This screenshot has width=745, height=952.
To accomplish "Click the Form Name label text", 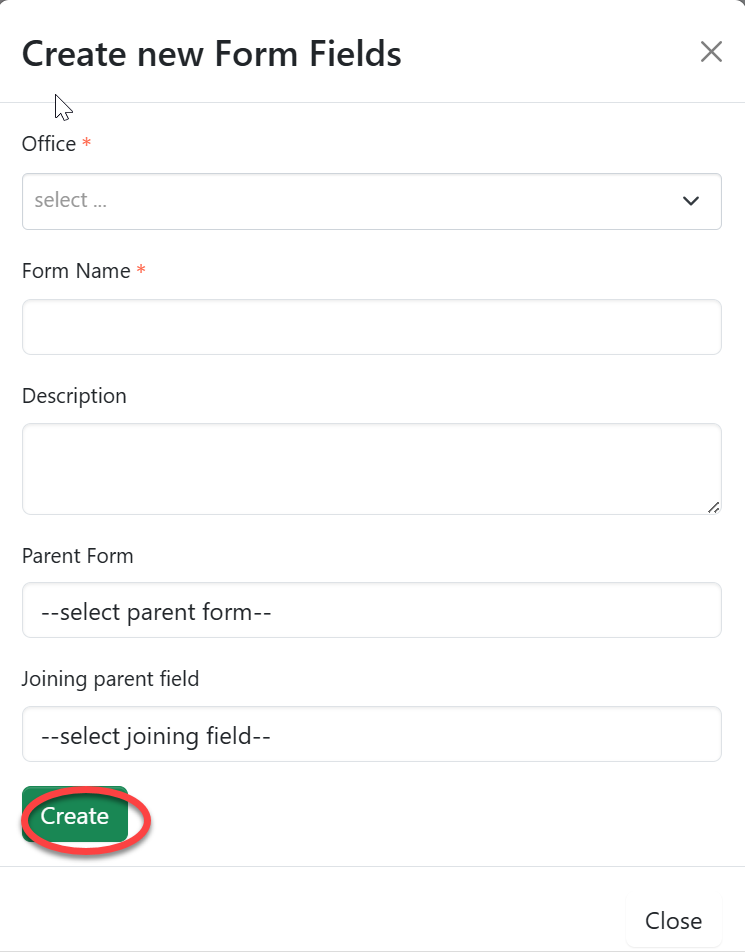I will [x=76, y=271].
